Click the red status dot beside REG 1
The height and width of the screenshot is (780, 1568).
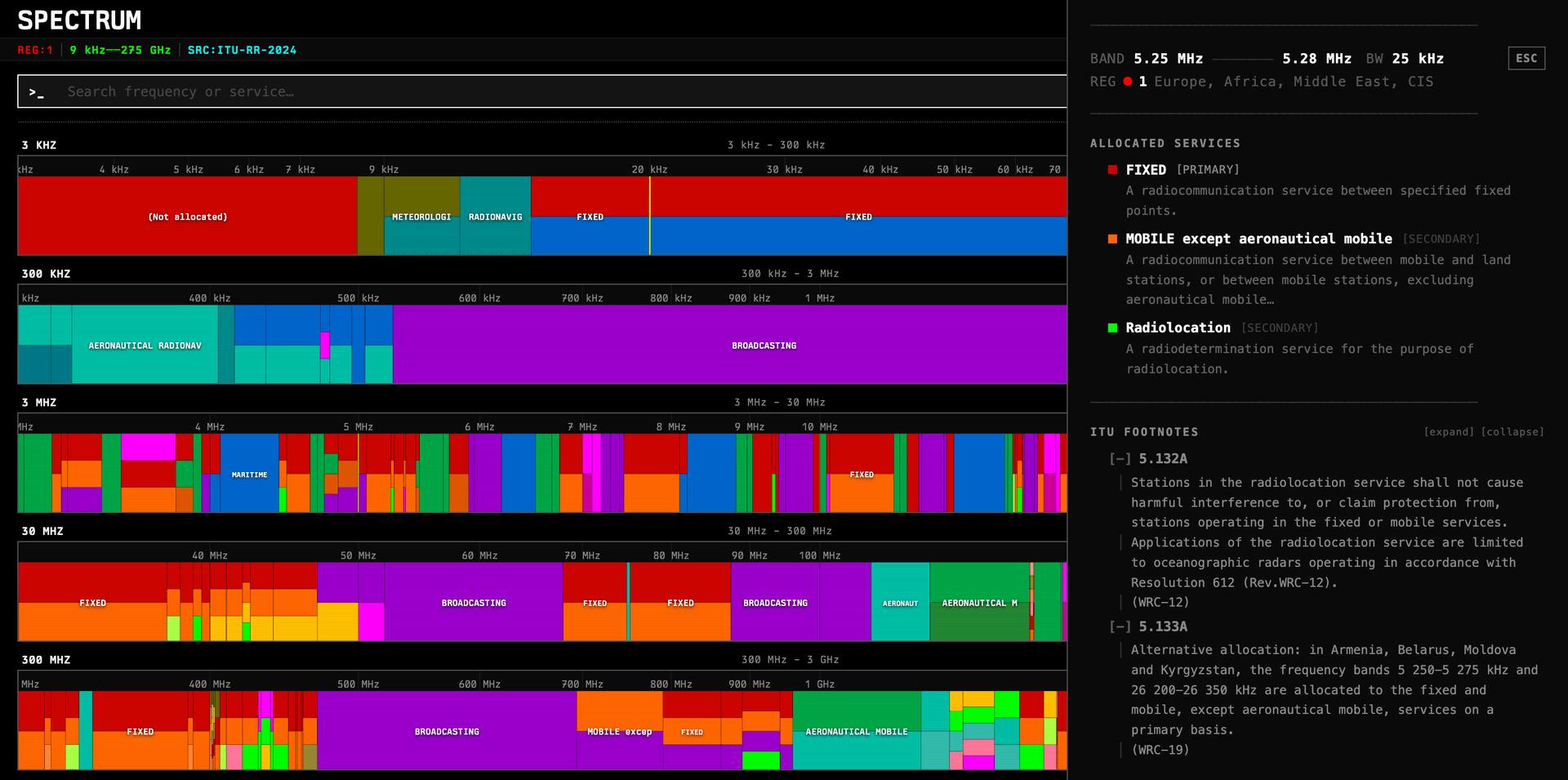pyautogui.click(x=1128, y=81)
